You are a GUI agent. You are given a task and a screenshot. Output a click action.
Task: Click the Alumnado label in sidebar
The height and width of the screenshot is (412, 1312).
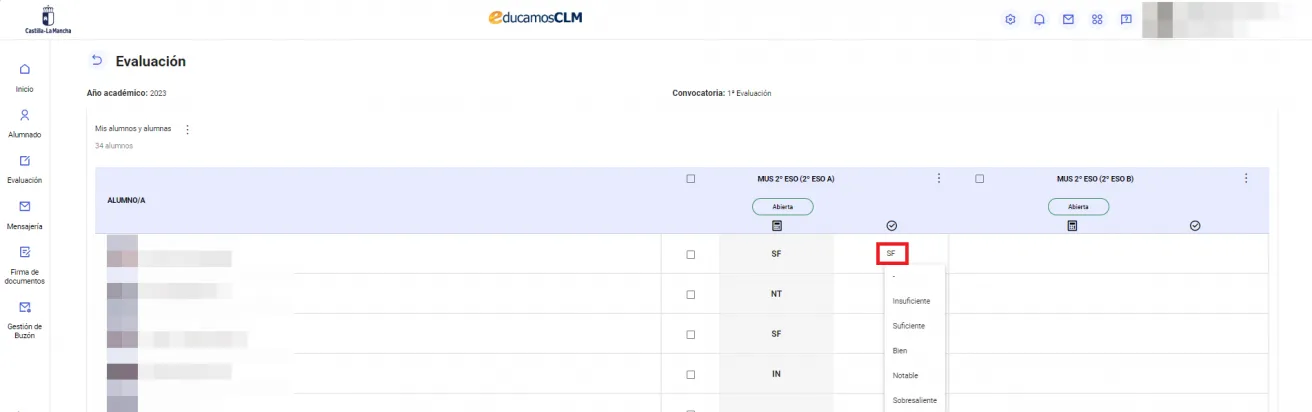[25, 135]
